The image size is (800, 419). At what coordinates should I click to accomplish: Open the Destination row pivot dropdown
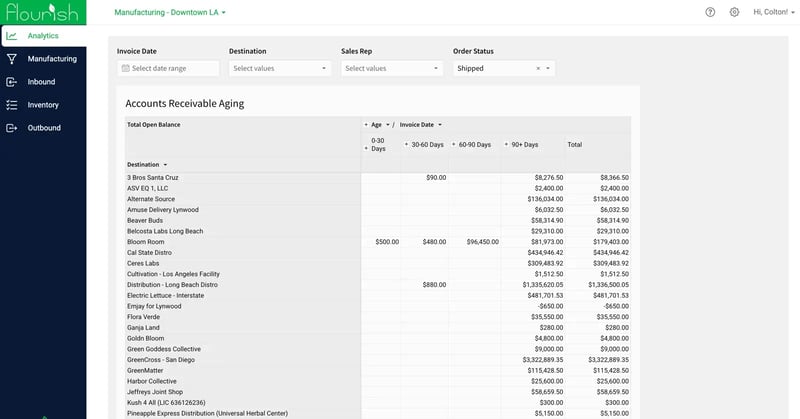(165, 165)
